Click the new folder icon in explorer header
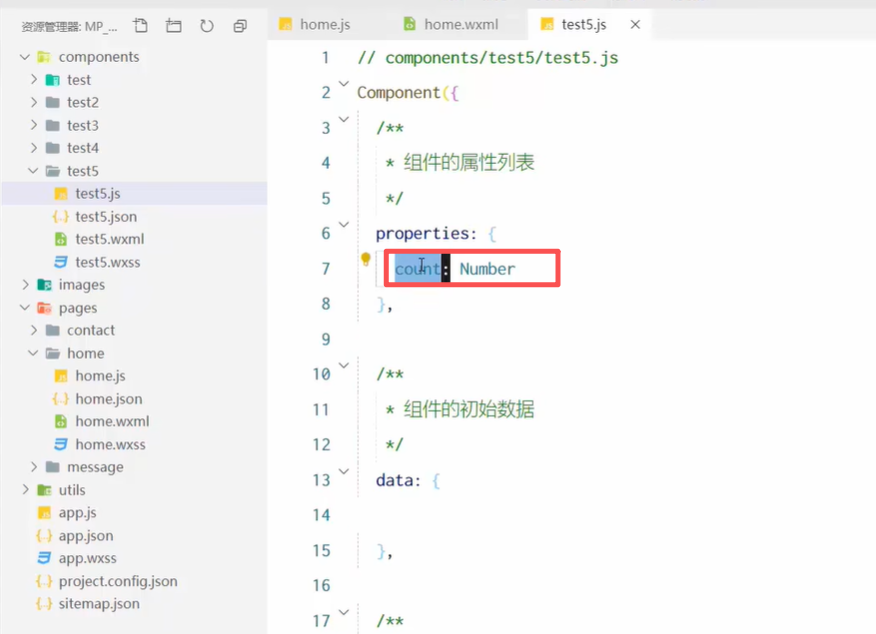 (x=174, y=26)
